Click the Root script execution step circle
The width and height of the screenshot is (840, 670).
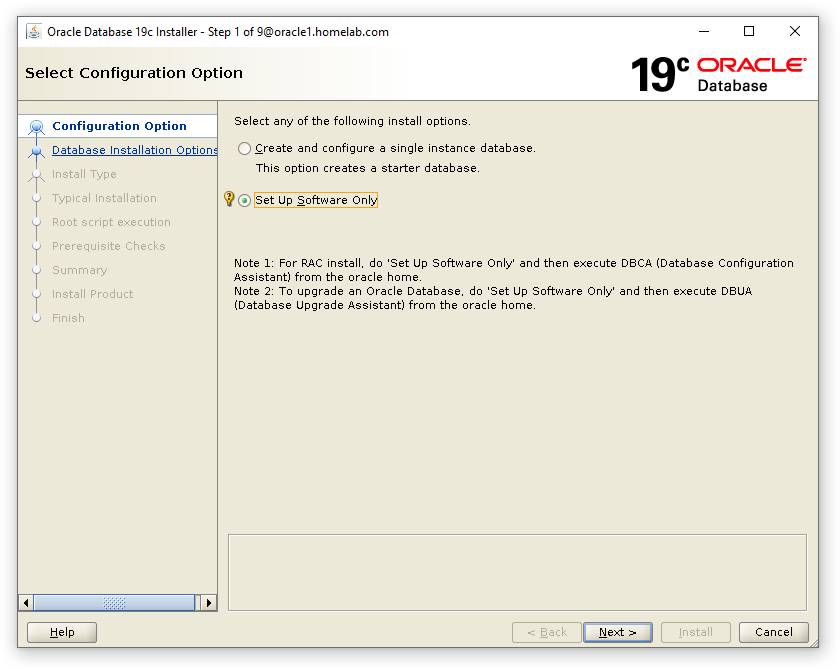(36, 222)
